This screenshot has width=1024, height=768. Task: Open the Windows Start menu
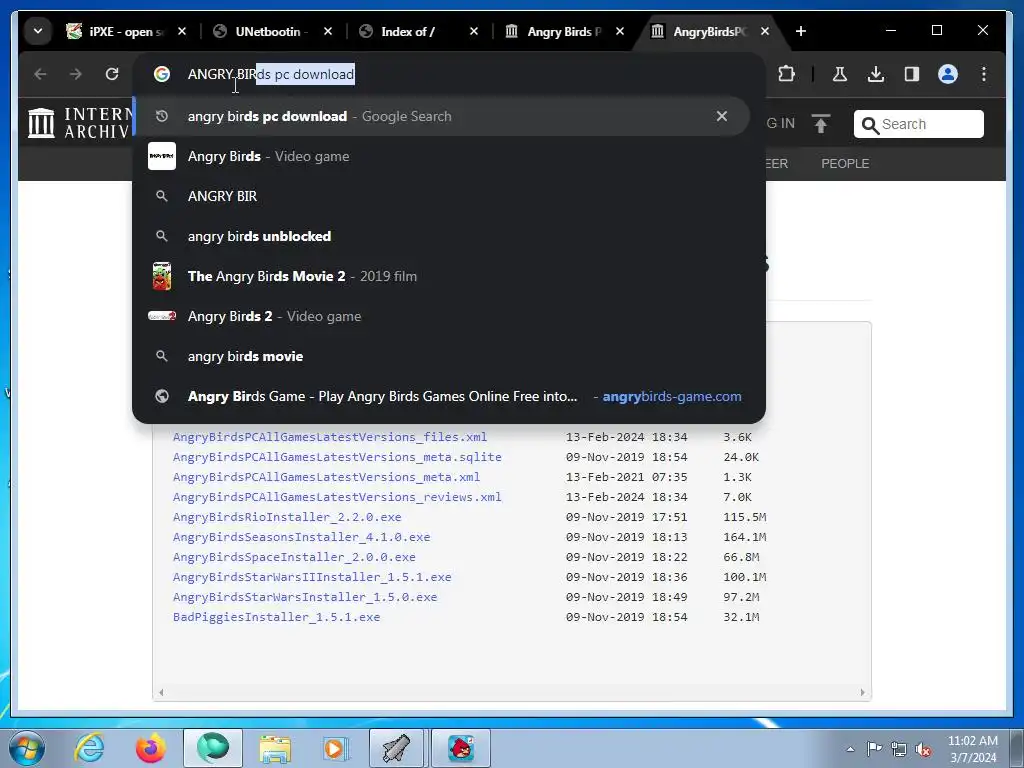pos(27,748)
